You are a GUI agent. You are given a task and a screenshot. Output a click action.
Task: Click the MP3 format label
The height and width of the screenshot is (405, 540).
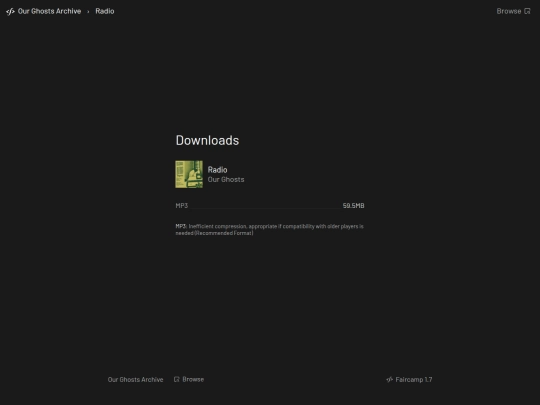[x=182, y=206]
